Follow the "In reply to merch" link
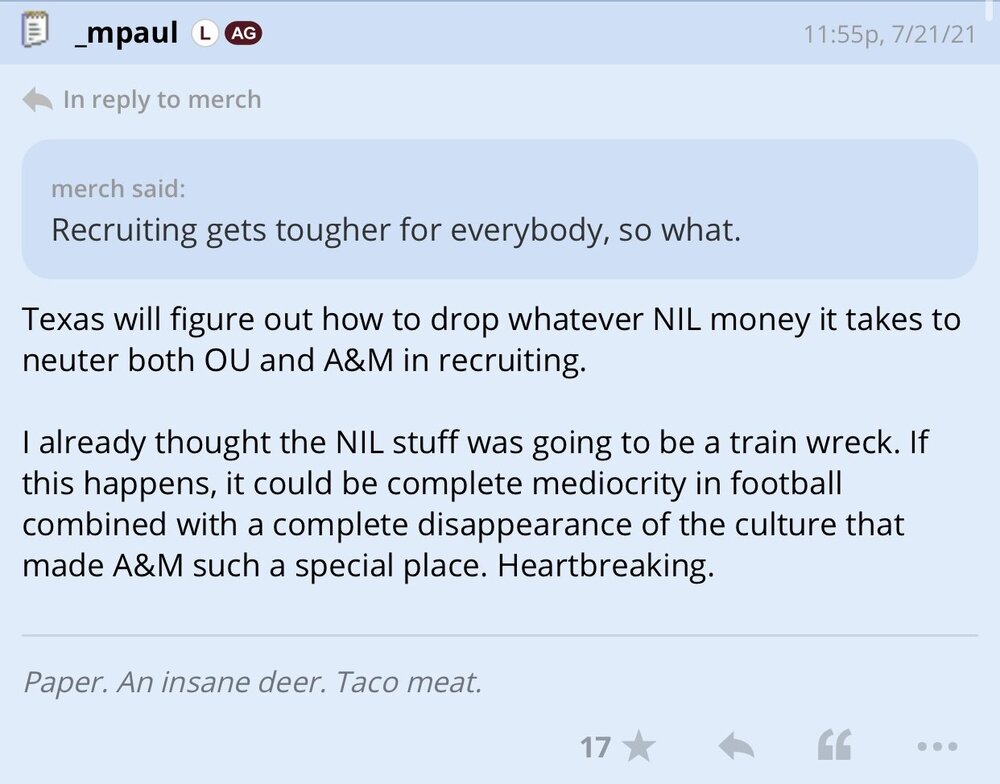 [x=162, y=100]
